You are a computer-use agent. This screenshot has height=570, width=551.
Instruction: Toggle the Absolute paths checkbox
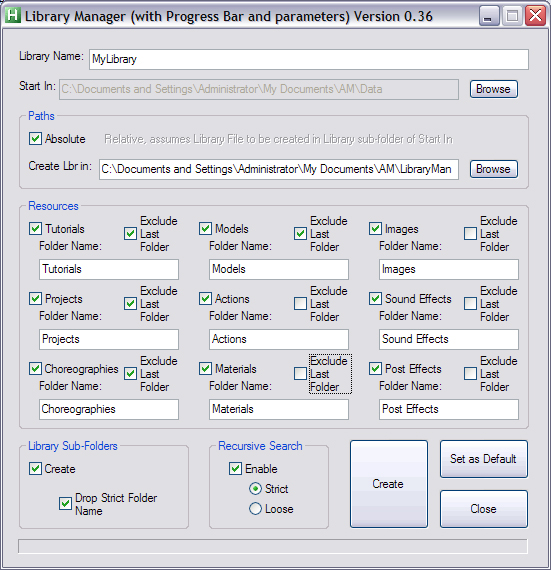coord(35,139)
